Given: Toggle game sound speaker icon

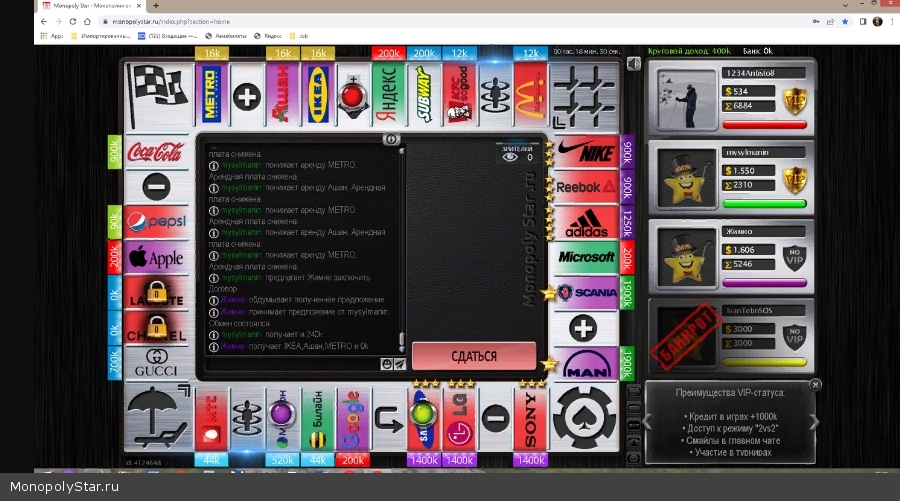Looking at the screenshot, I should (634, 64).
